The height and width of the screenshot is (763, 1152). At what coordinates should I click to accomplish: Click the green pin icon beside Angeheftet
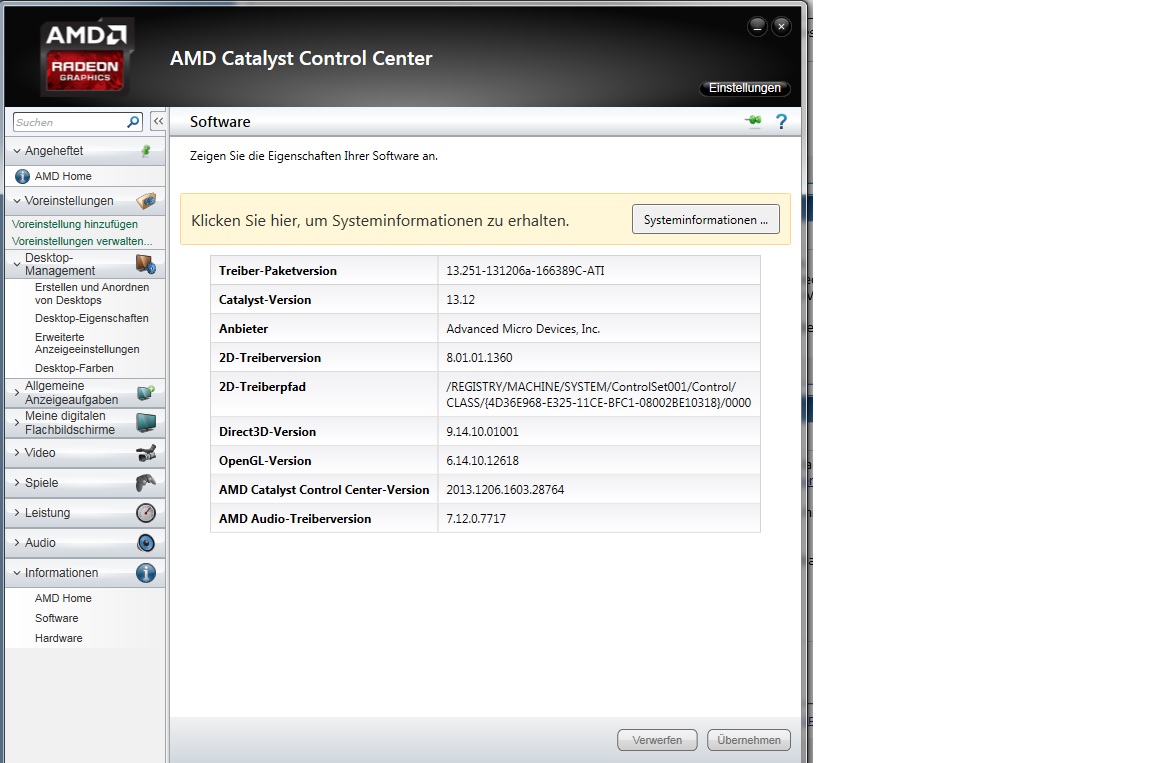146,151
